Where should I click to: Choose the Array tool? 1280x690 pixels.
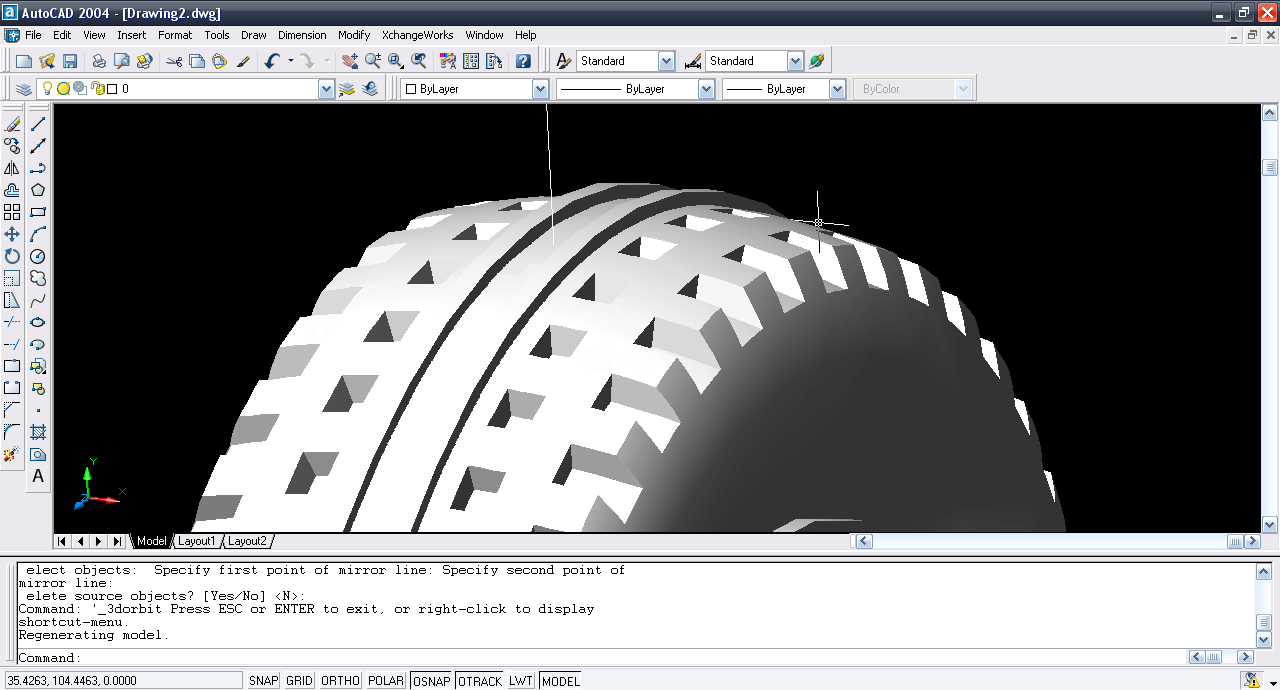tap(12, 212)
